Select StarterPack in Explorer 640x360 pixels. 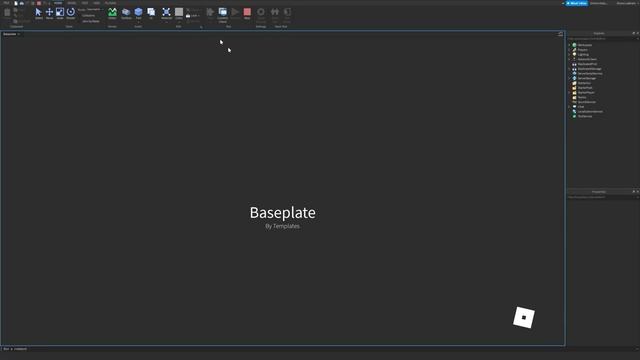tap(585, 88)
